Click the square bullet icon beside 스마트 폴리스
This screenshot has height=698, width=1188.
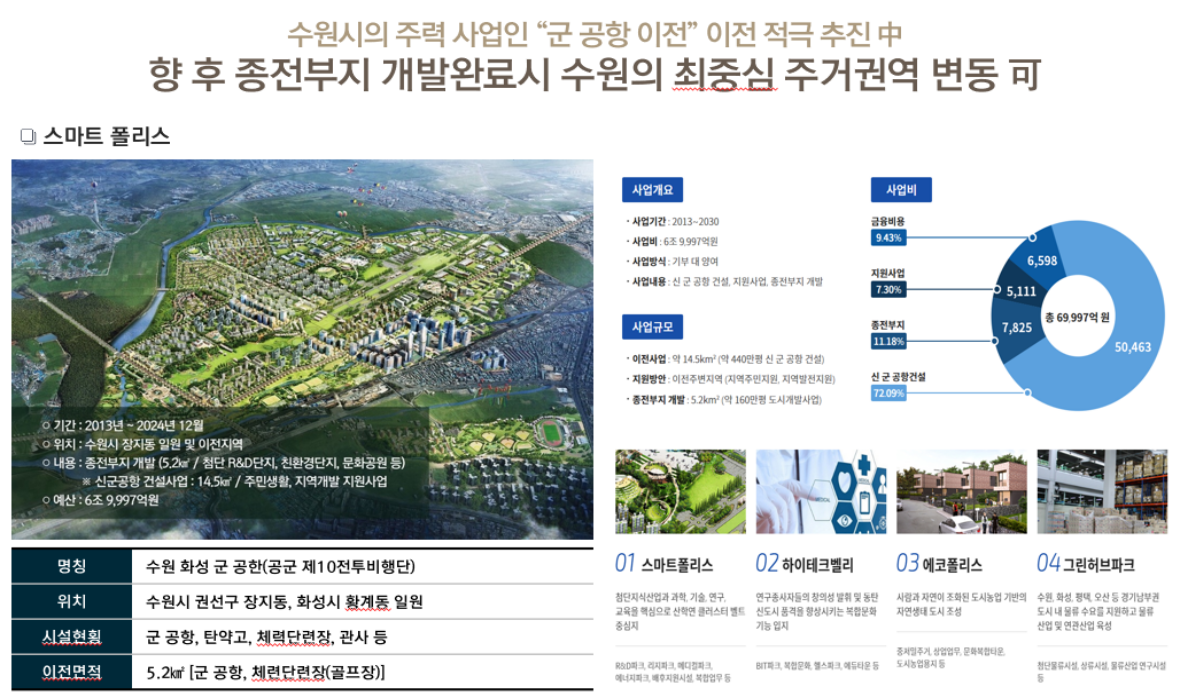click(x=28, y=137)
